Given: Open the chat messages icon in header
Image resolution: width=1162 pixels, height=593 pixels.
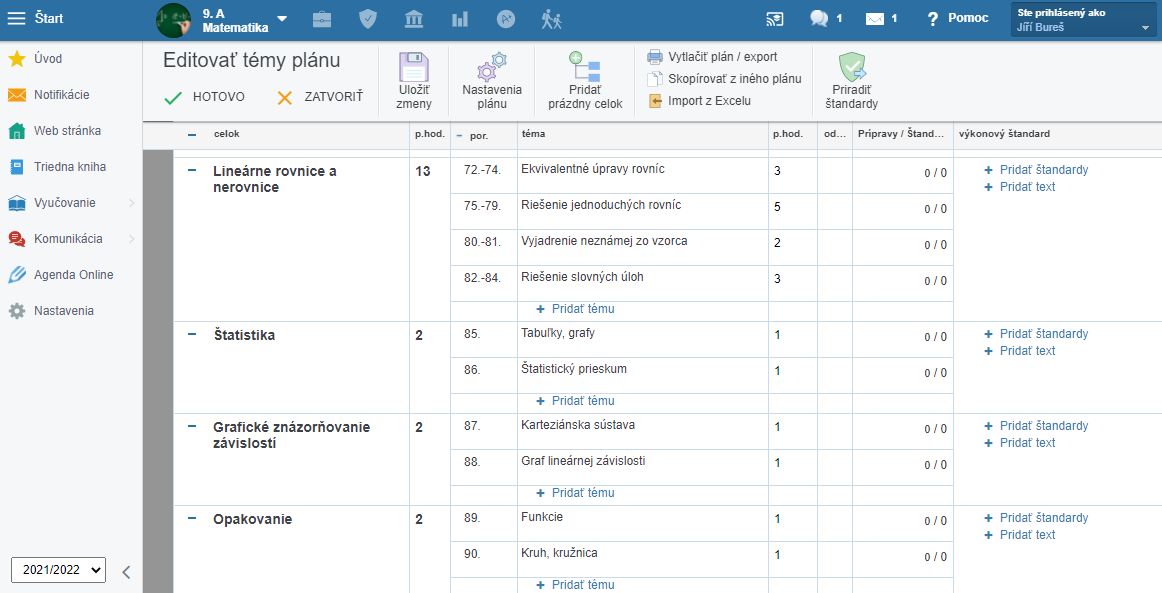Looking at the screenshot, I should click(x=819, y=18).
